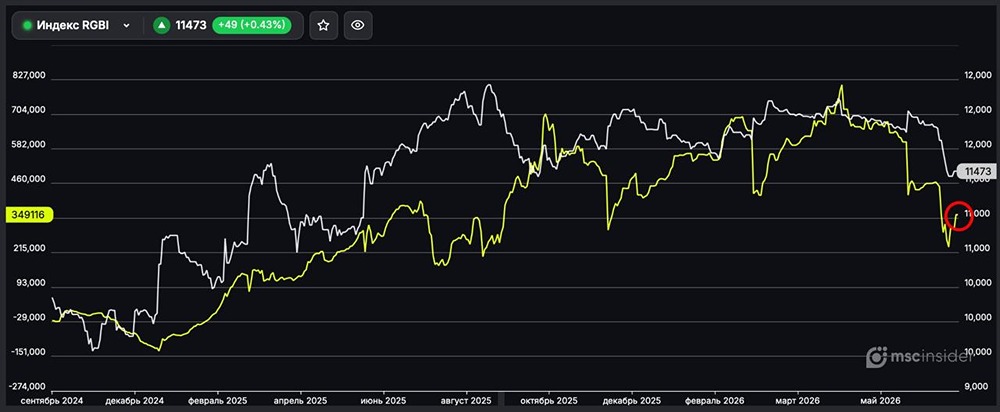
Task: Click the star favorite icon
Action: pyautogui.click(x=323, y=26)
